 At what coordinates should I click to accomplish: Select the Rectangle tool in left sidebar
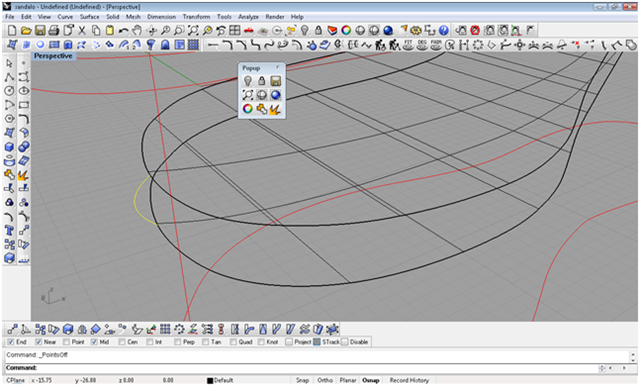click(x=24, y=105)
